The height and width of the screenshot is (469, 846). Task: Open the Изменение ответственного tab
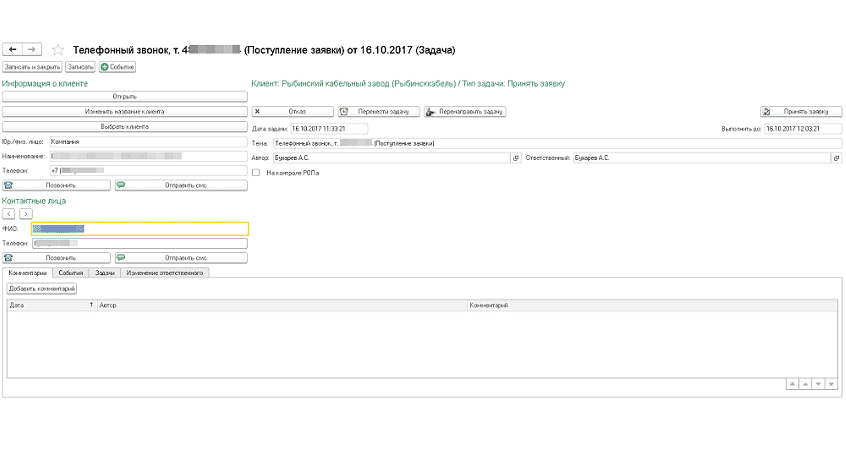pos(165,273)
